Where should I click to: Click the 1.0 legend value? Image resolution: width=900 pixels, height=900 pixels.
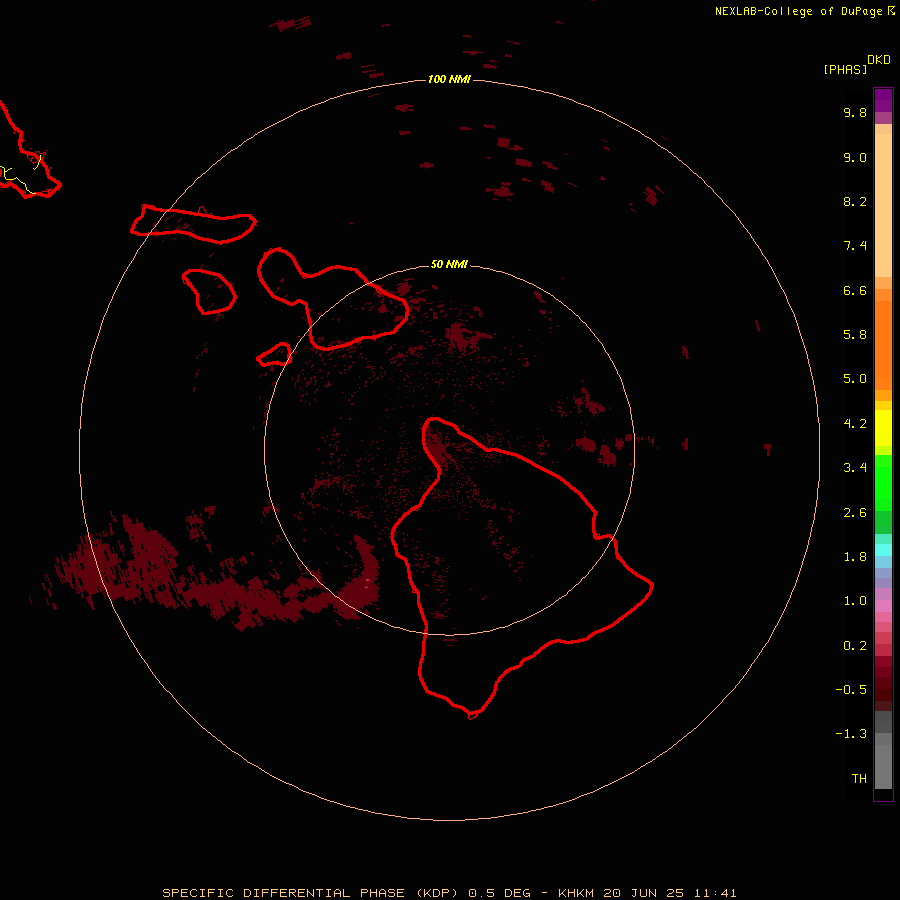tap(855, 601)
